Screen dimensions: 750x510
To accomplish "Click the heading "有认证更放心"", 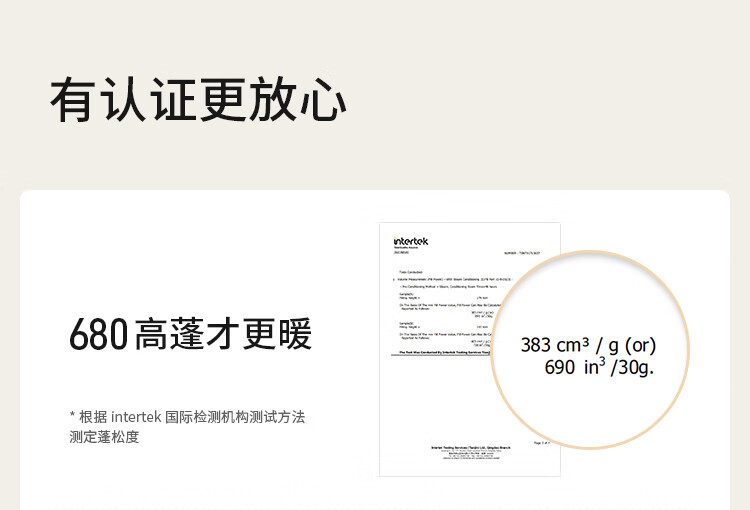I will [x=198, y=100].
